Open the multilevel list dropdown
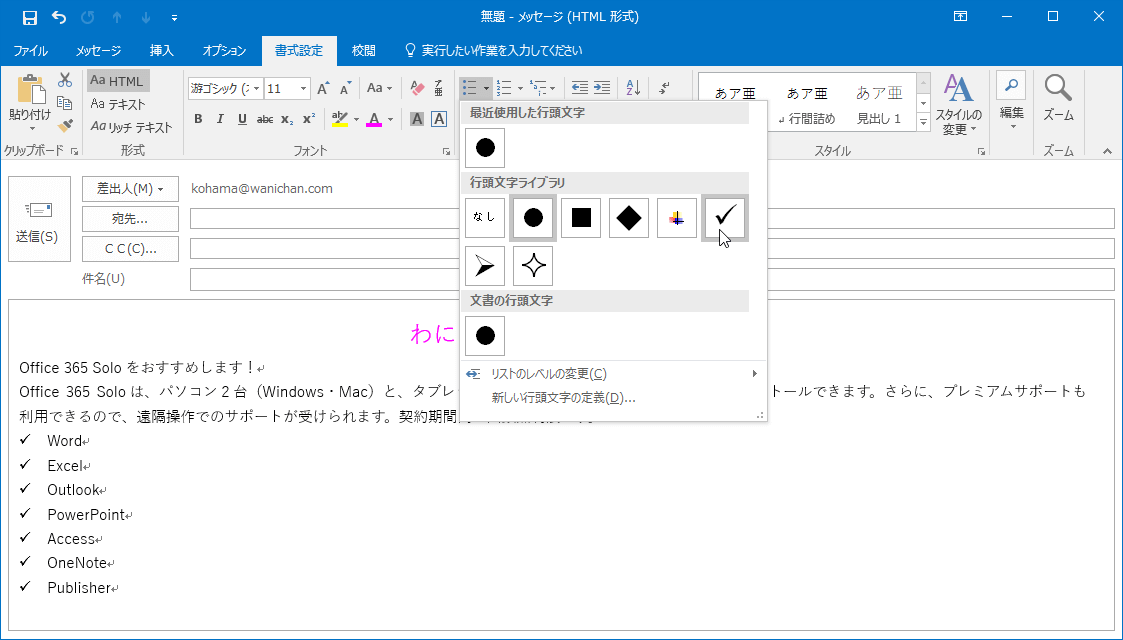 552,89
